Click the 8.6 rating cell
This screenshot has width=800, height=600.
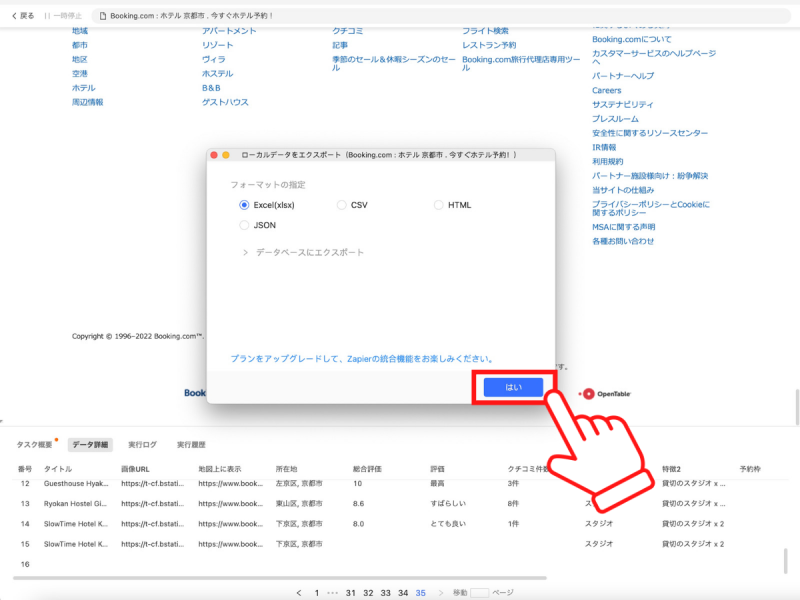(358, 504)
